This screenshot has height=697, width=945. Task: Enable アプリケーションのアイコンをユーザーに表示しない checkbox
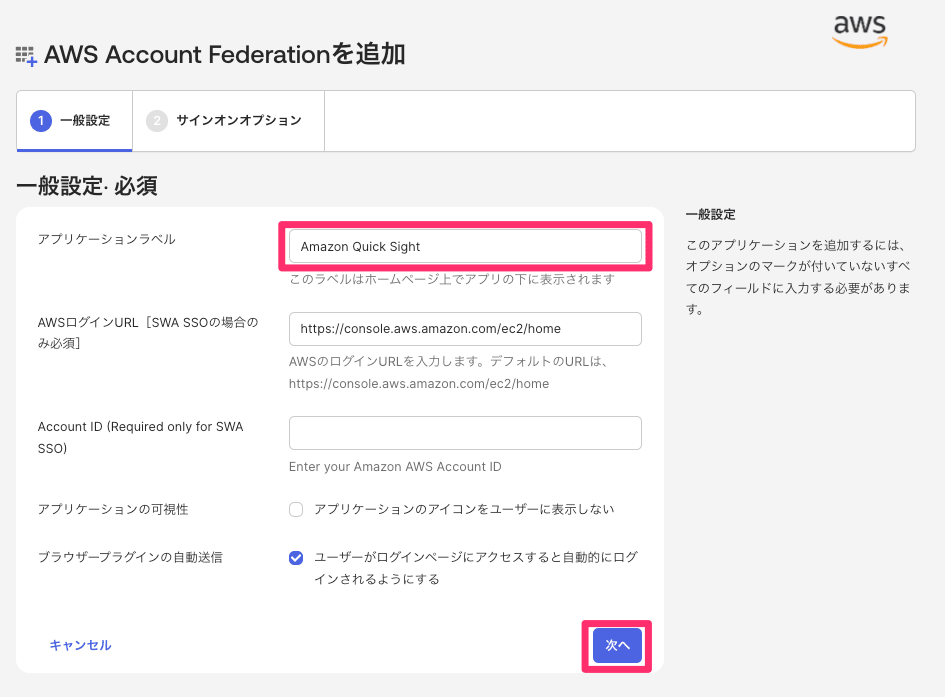coord(296,510)
